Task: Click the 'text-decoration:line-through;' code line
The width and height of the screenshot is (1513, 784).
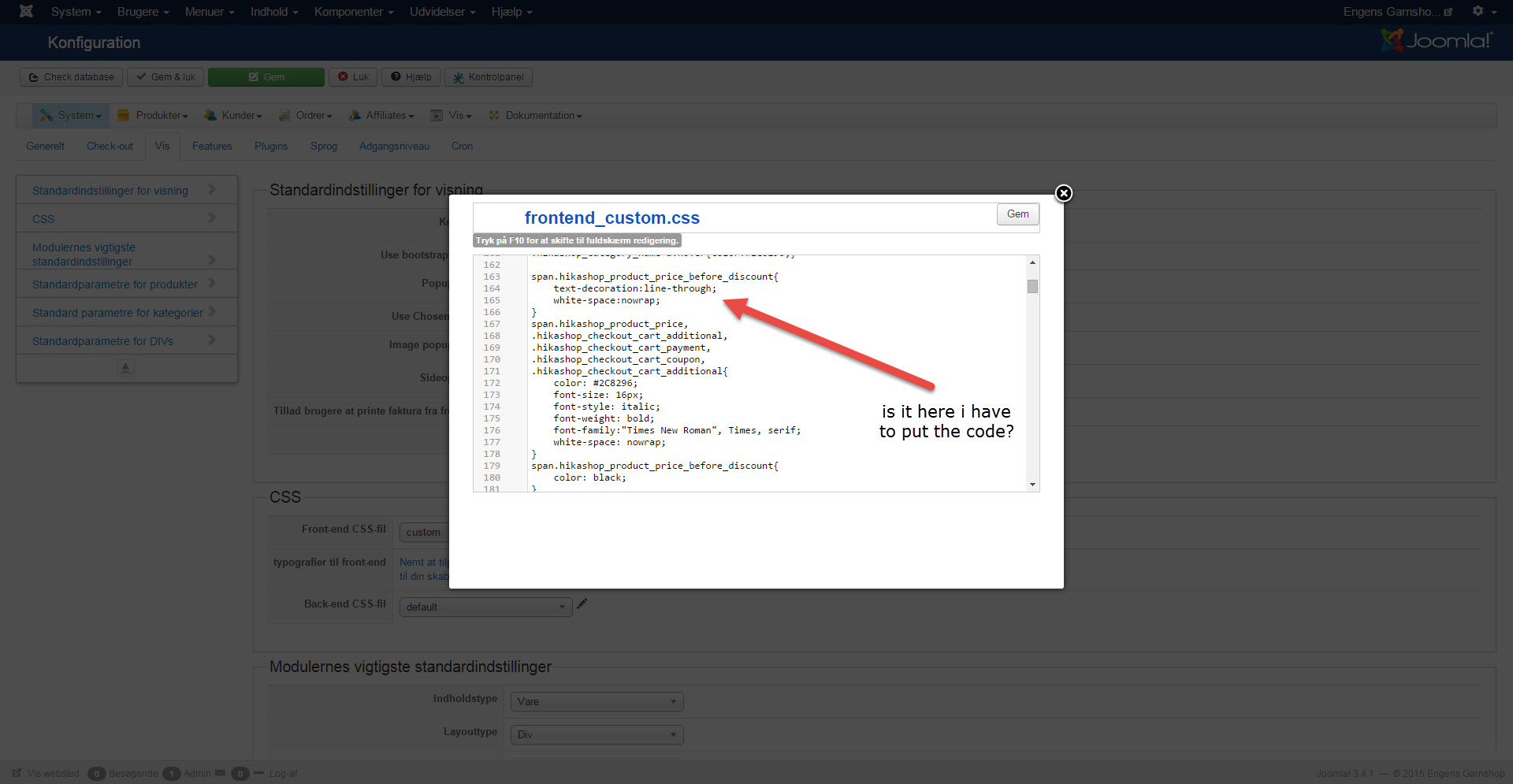Action: [x=635, y=288]
